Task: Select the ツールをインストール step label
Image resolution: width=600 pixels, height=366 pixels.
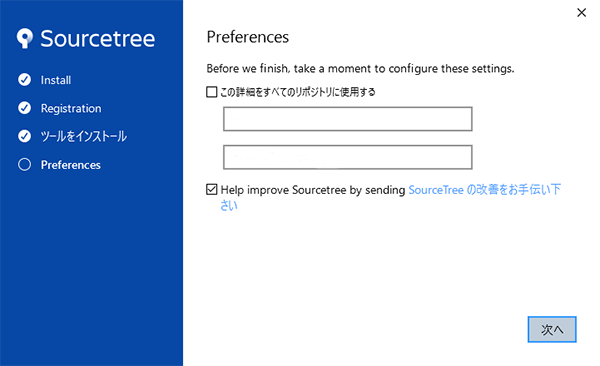Action: click(84, 136)
